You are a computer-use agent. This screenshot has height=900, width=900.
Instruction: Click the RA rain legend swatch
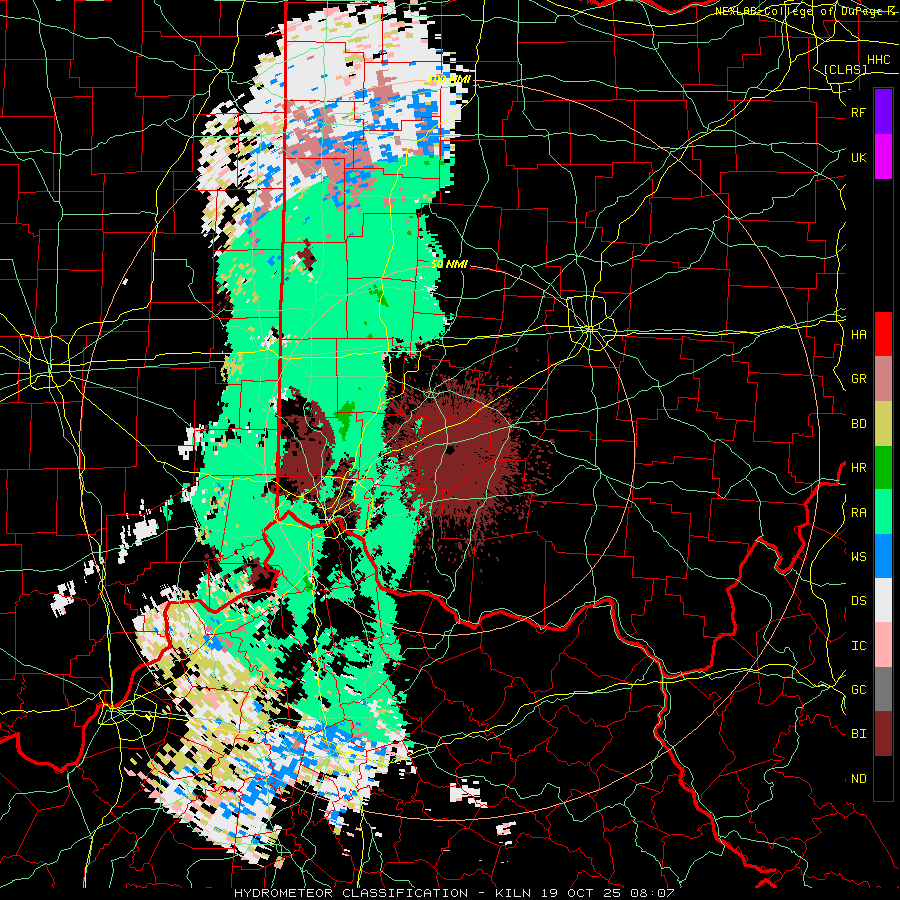883,512
